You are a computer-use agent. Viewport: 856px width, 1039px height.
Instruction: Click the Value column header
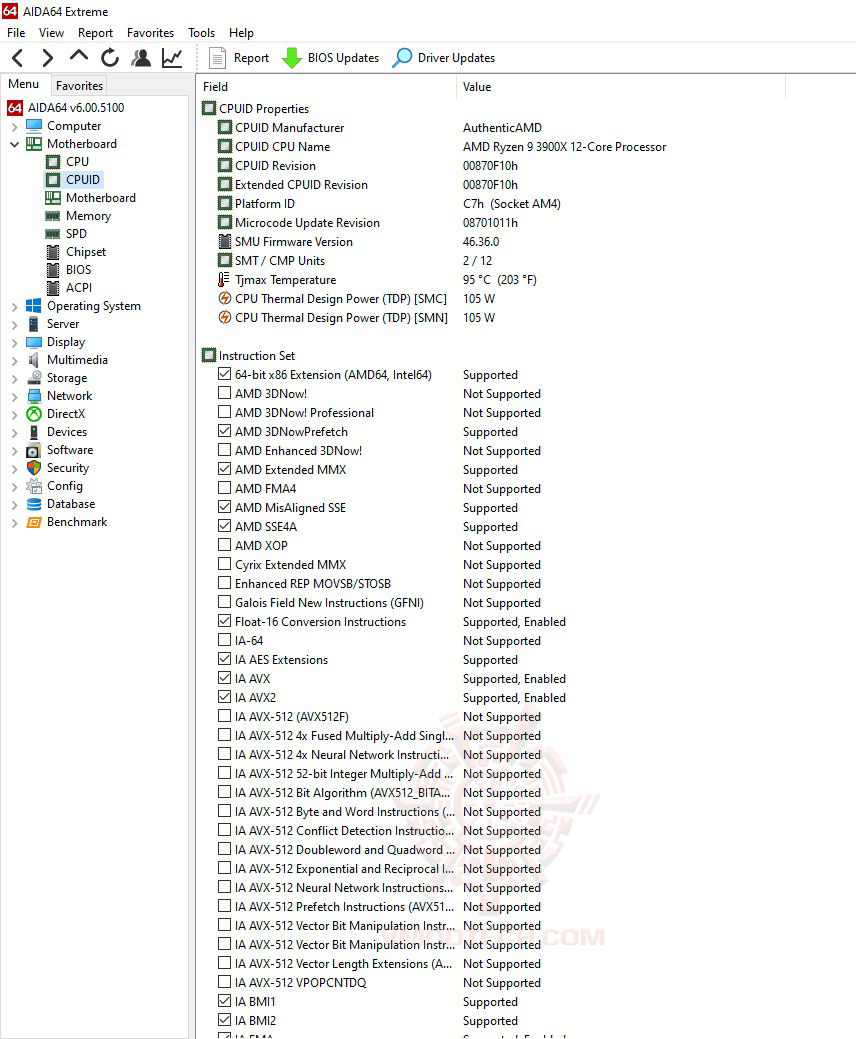point(621,87)
